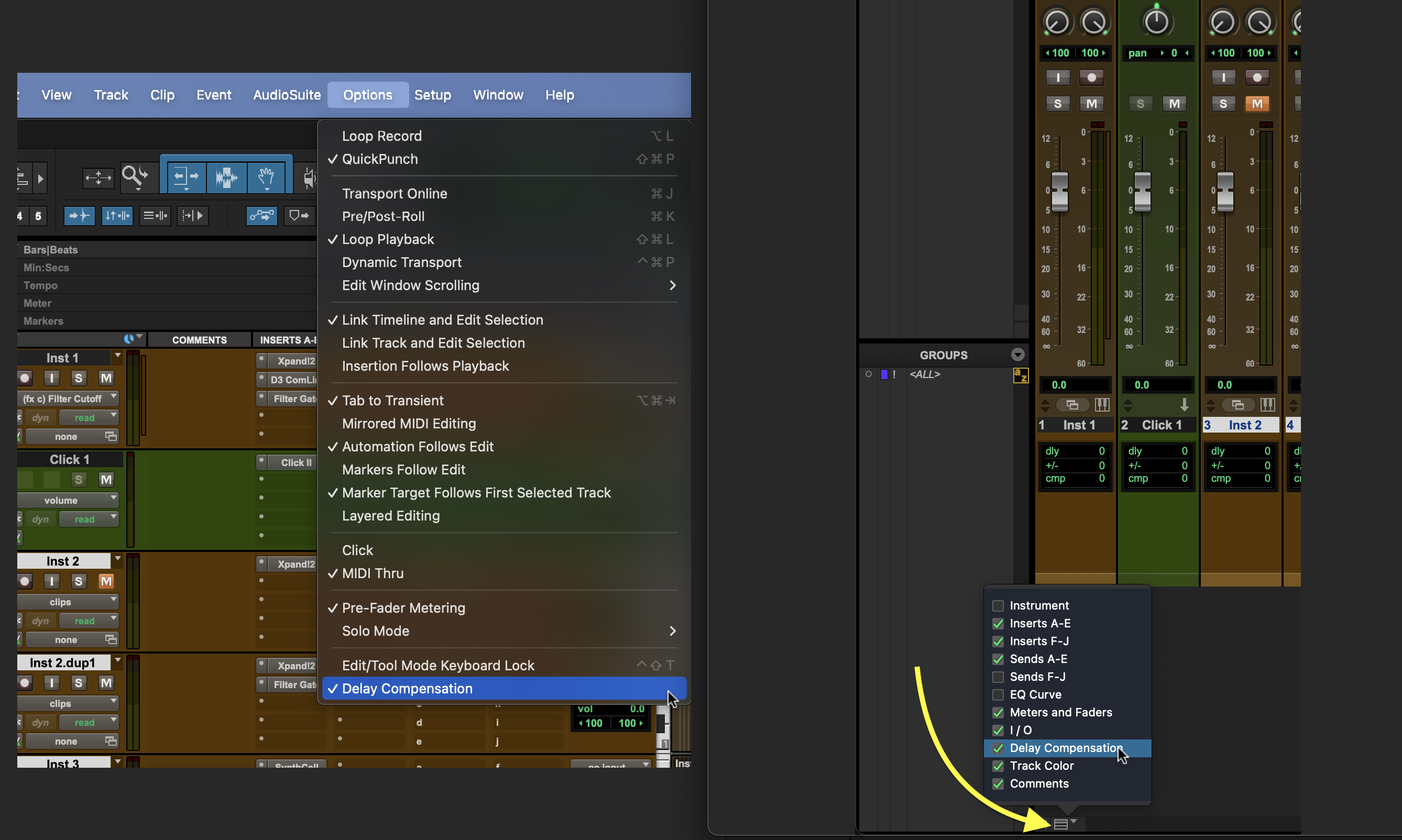Toggle Insertion Follows Playback button

[x=192, y=215]
